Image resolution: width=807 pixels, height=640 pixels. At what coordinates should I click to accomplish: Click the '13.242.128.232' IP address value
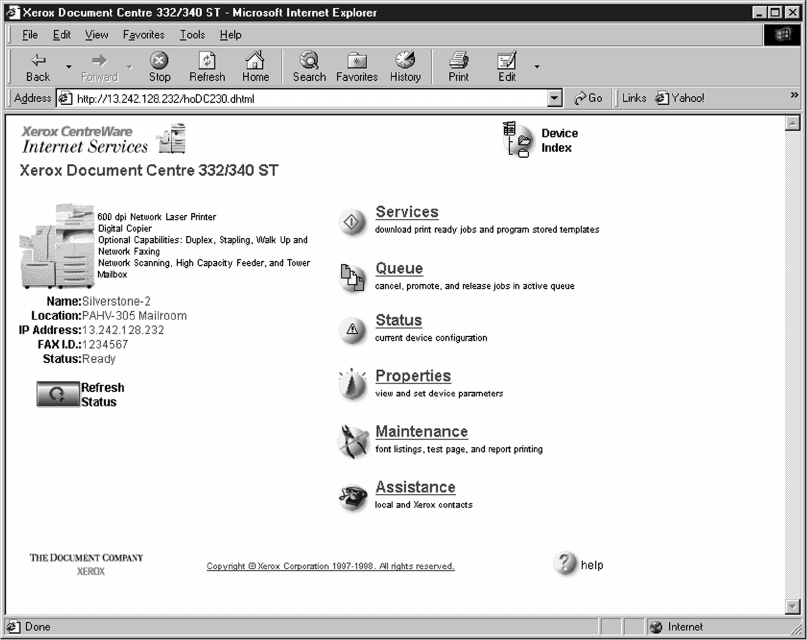[x=123, y=330]
